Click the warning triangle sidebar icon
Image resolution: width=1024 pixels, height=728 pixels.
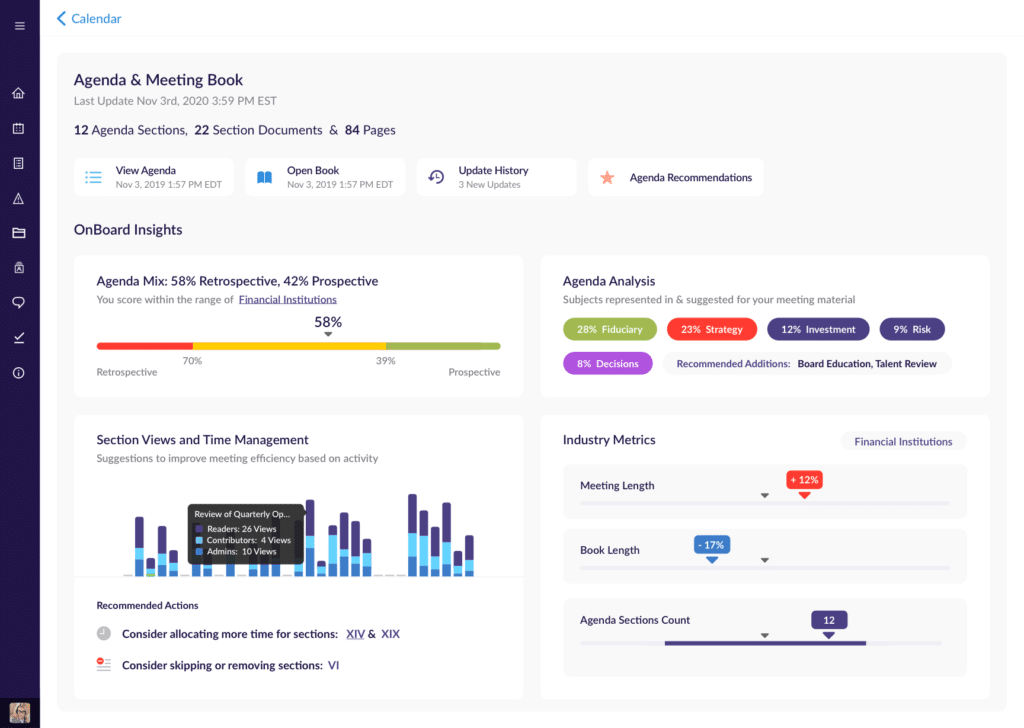point(18,197)
